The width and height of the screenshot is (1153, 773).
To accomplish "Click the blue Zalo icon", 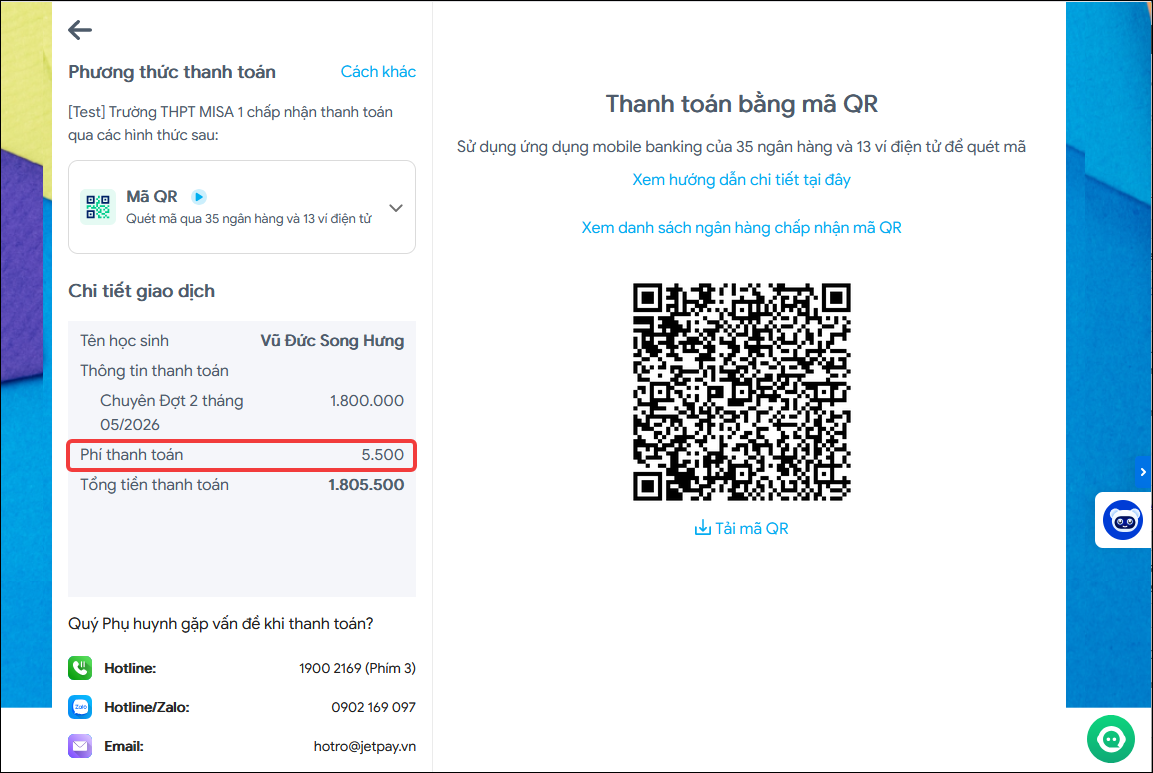I will point(80,707).
